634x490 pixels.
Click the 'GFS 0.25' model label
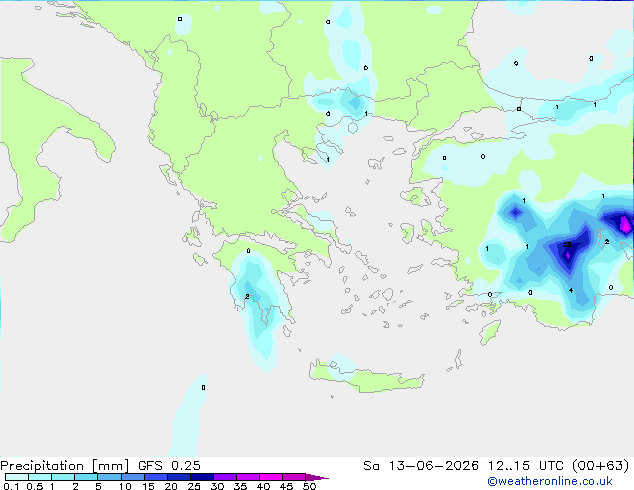pos(169,466)
